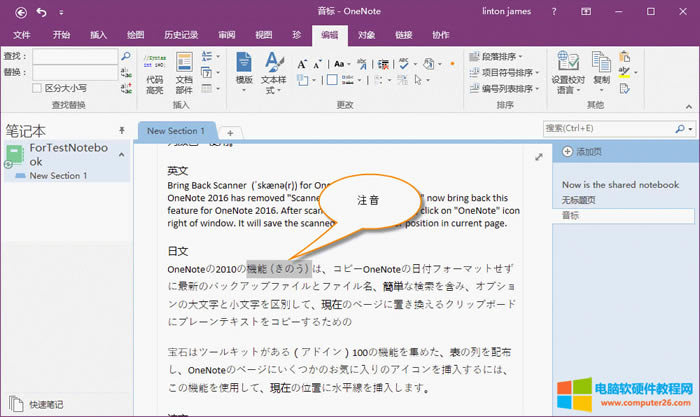
Task: Click the undo arrow in title bar
Action: pos(41,11)
